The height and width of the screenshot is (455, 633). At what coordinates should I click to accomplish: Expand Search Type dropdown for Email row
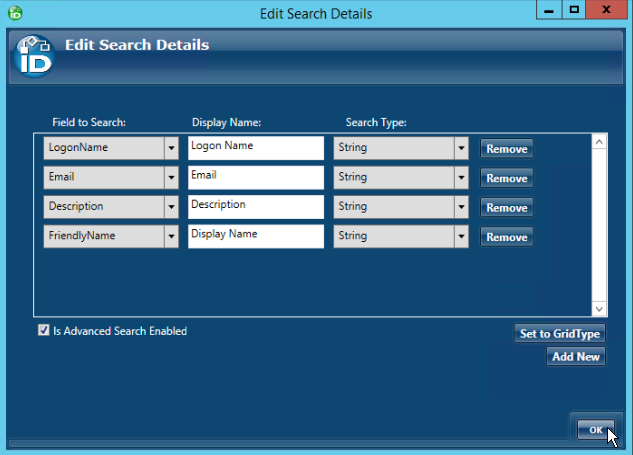click(x=461, y=178)
